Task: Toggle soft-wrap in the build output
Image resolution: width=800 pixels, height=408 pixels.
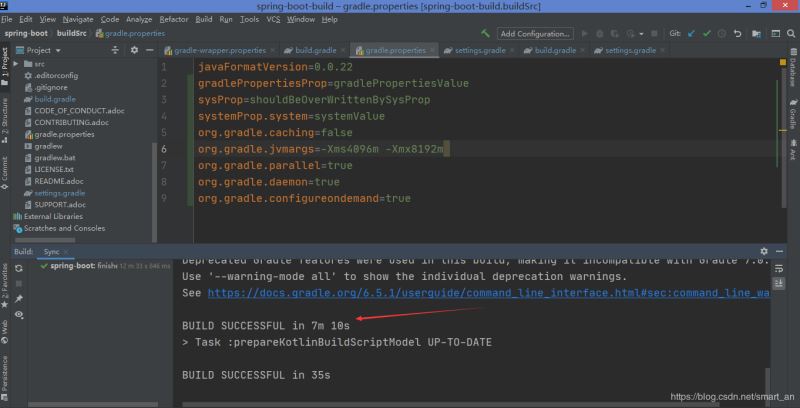Action: [x=779, y=268]
